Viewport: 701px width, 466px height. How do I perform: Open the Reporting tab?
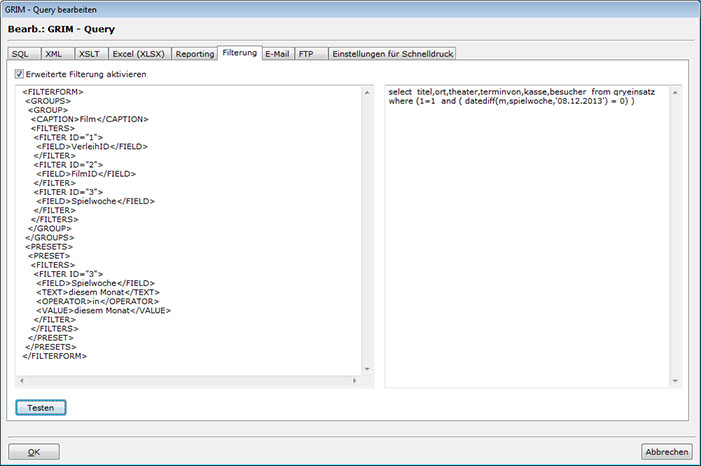[x=194, y=54]
